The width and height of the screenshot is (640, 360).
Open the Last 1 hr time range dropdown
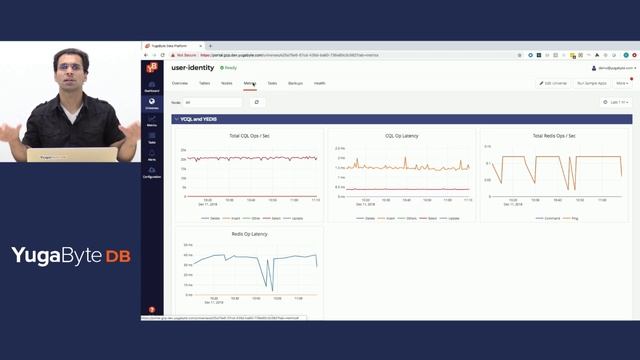(x=616, y=102)
